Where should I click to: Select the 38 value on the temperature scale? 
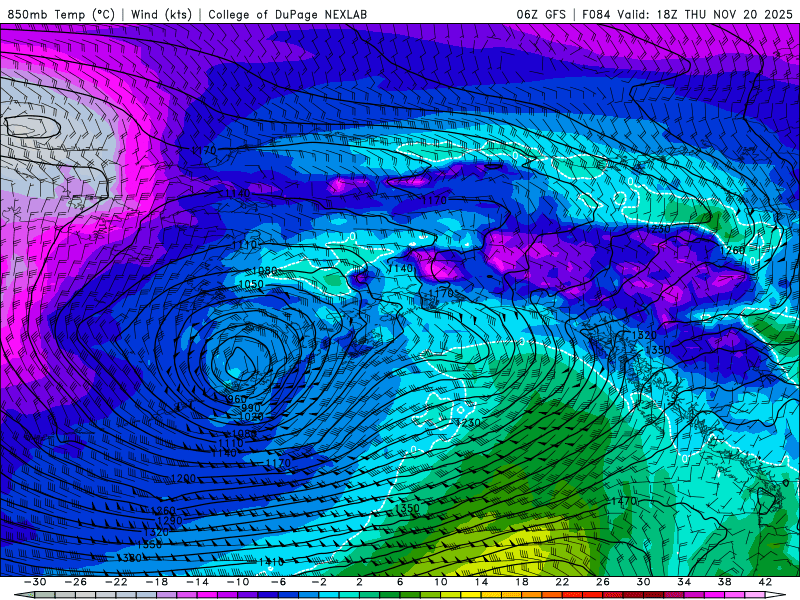coord(724,582)
